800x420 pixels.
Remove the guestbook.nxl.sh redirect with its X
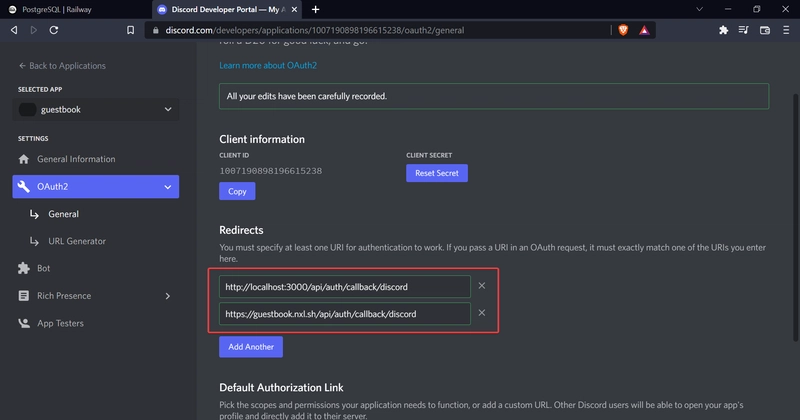482,313
